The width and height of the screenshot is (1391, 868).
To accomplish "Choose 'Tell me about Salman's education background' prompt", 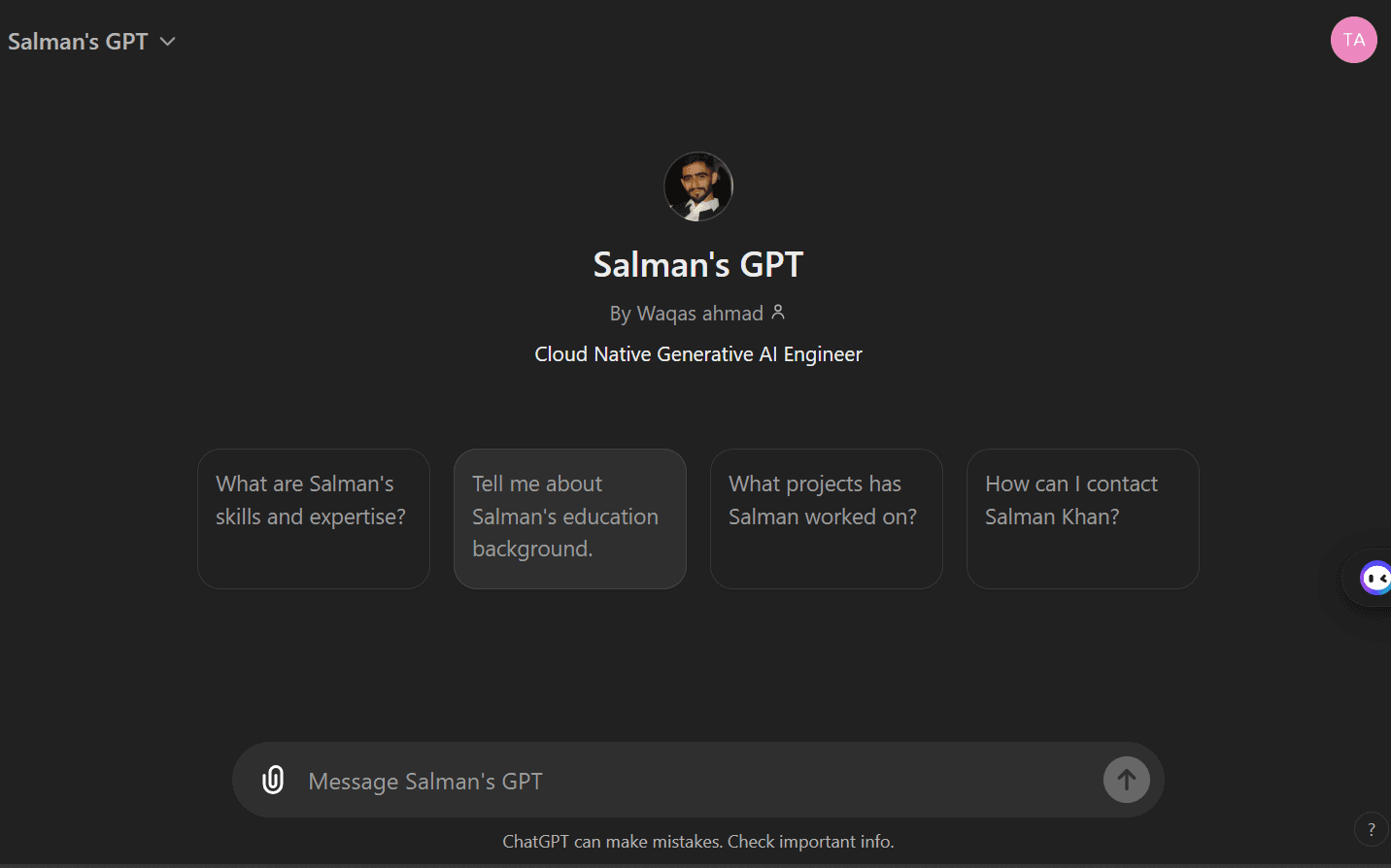I will pyautogui.click(x=569, y=518).
